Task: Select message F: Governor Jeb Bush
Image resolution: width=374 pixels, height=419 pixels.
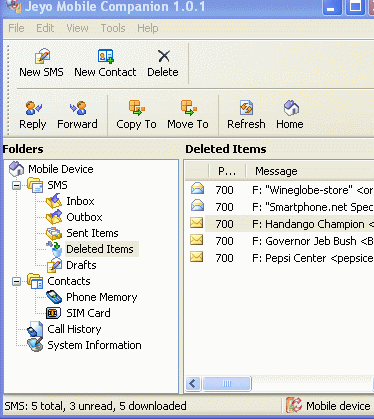Action: (312, 241)
